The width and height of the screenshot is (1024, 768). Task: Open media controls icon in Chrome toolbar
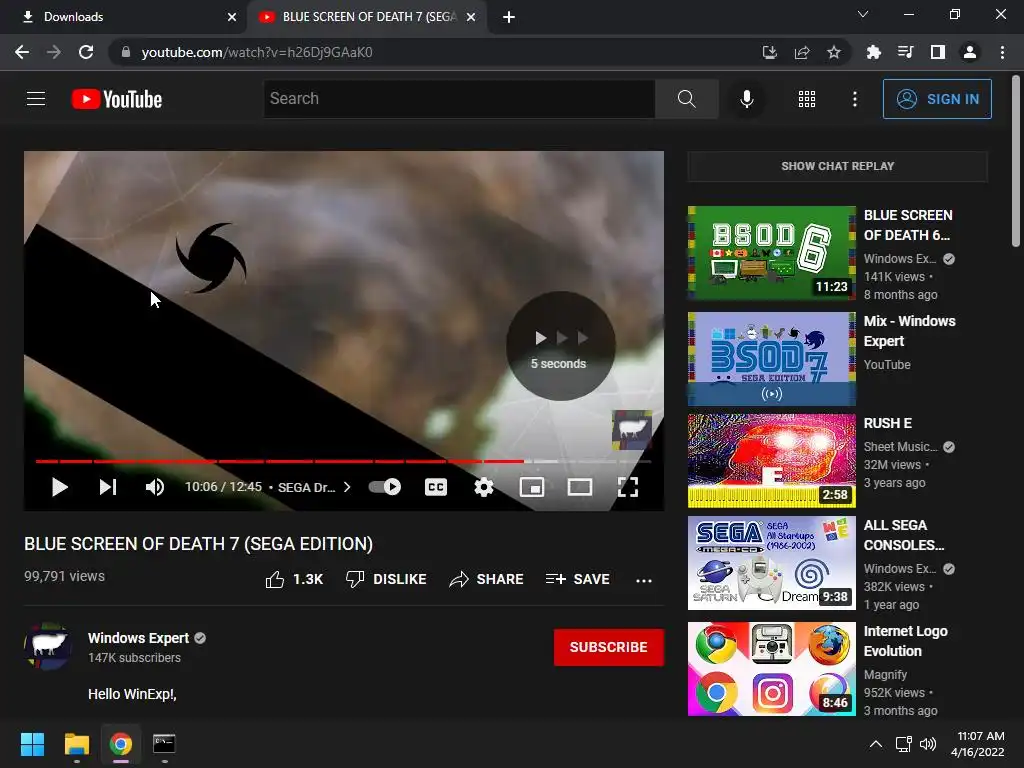click(x=905, y=52)
